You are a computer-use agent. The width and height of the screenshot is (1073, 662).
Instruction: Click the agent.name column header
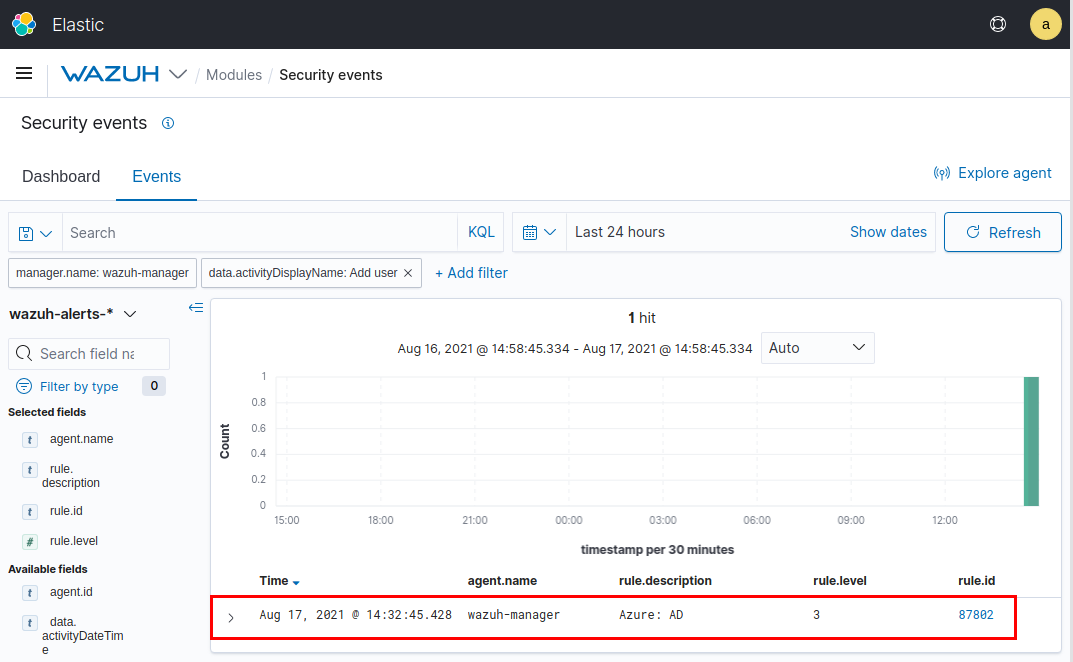tap(502, 581)
